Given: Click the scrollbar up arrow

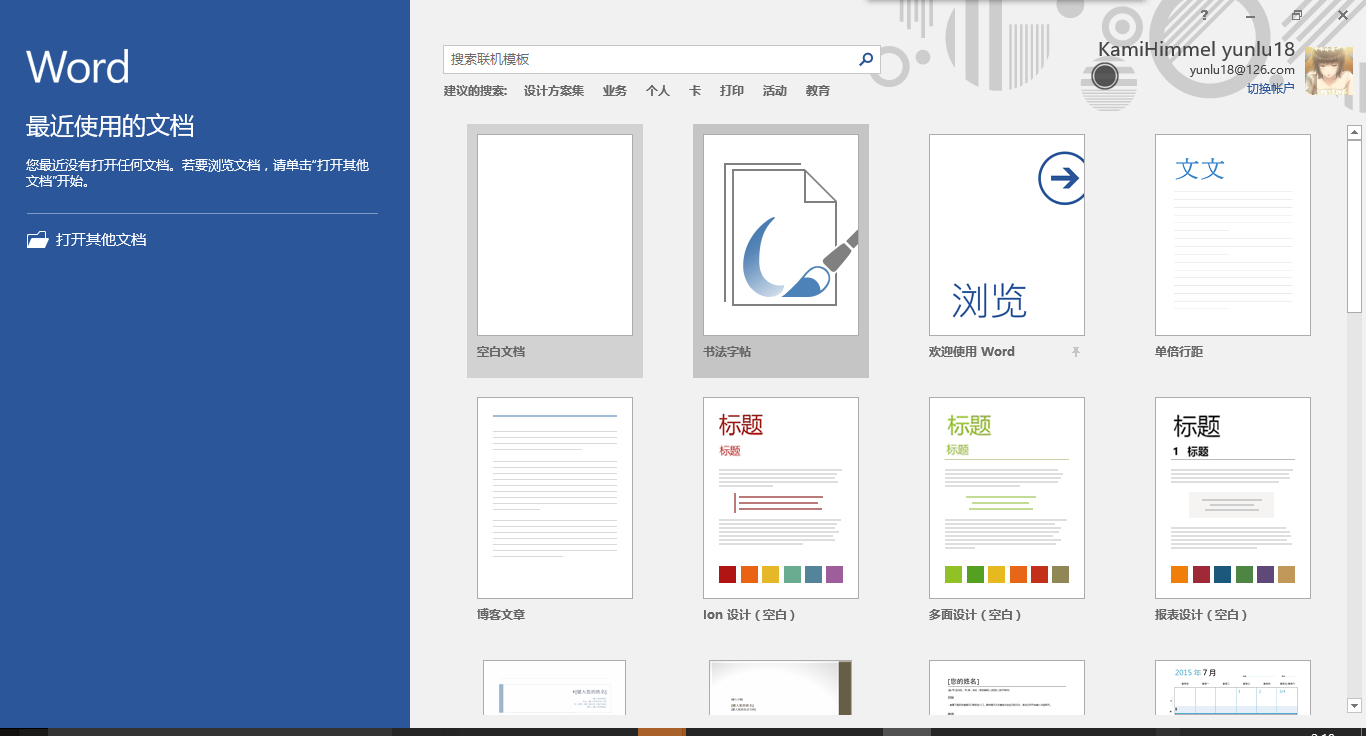Looking at the screenshot, I should point(1354,132).
